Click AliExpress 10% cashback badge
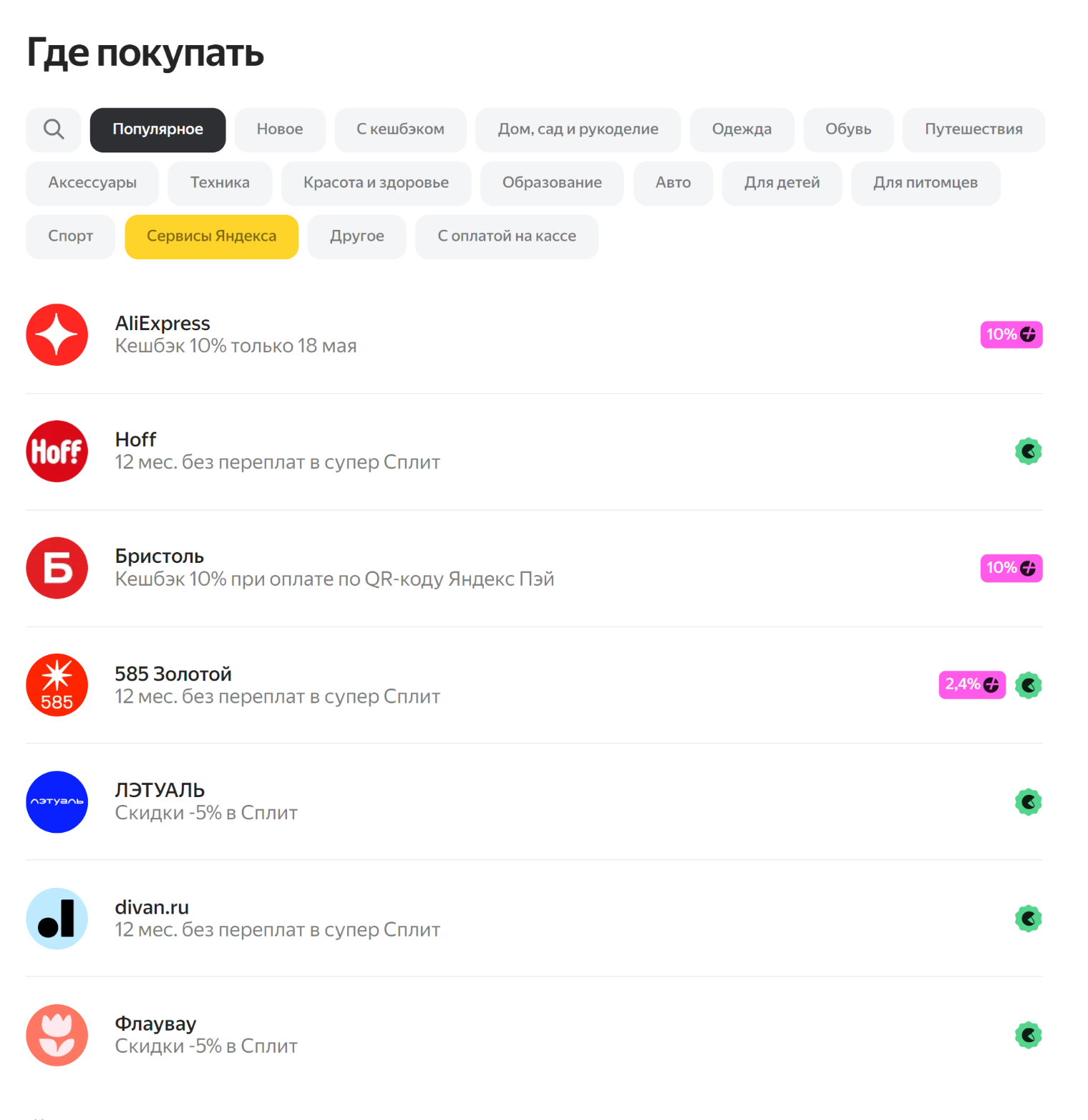Viewport: 1088px width, 1120px height. 1011,334
